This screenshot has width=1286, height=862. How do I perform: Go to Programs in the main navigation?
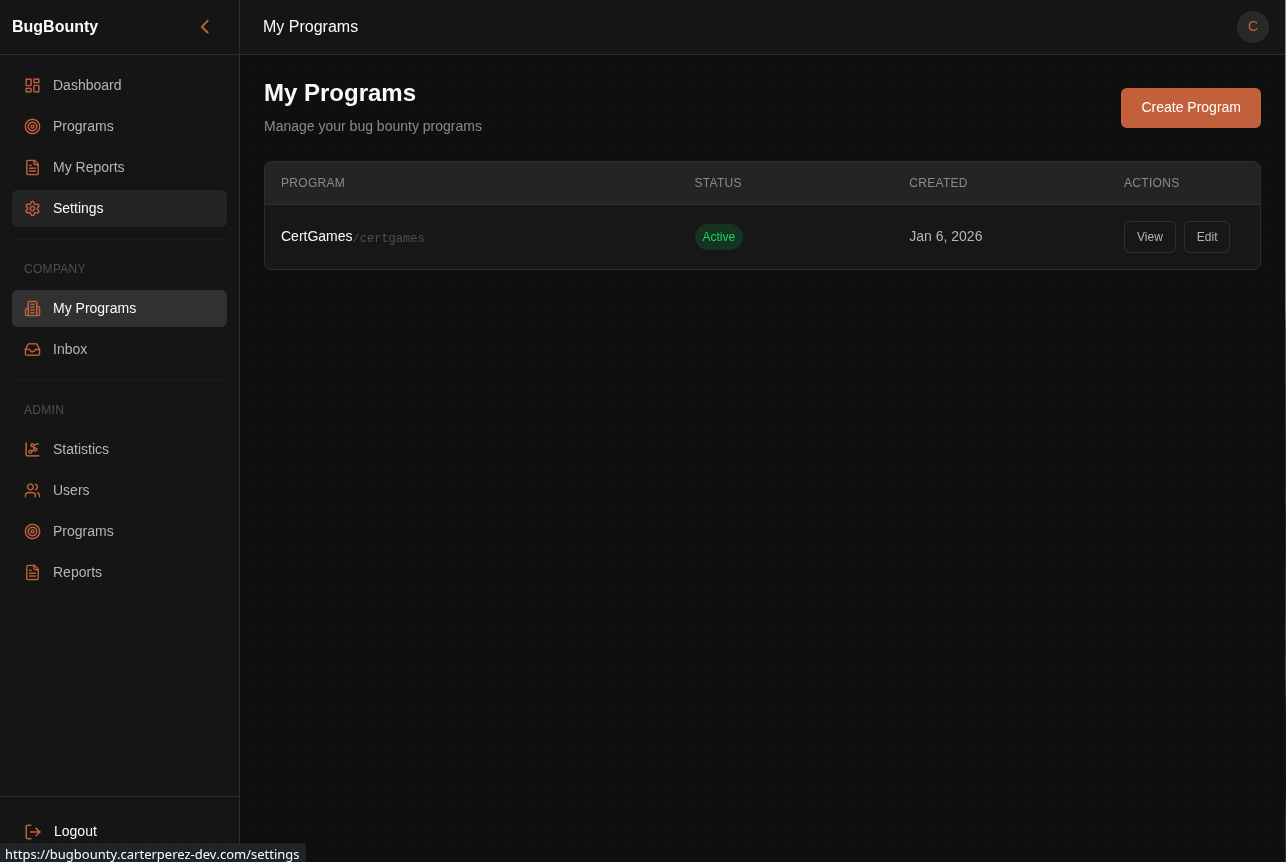119,127
